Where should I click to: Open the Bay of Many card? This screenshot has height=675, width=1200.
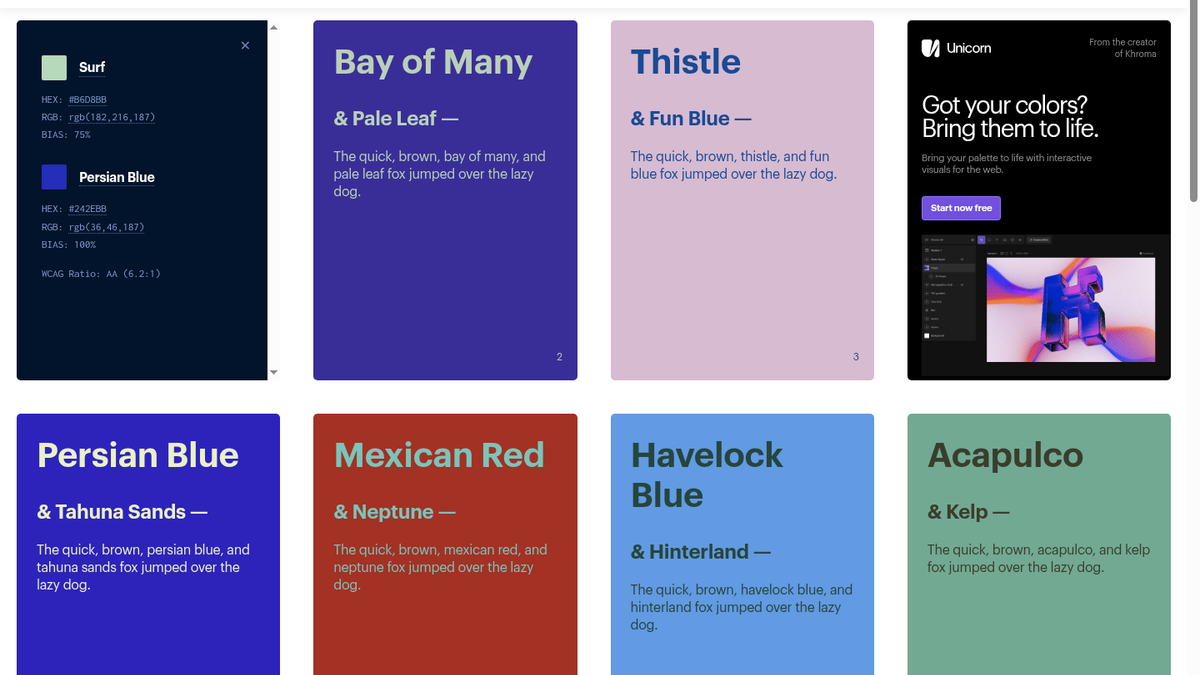point(445,200)
